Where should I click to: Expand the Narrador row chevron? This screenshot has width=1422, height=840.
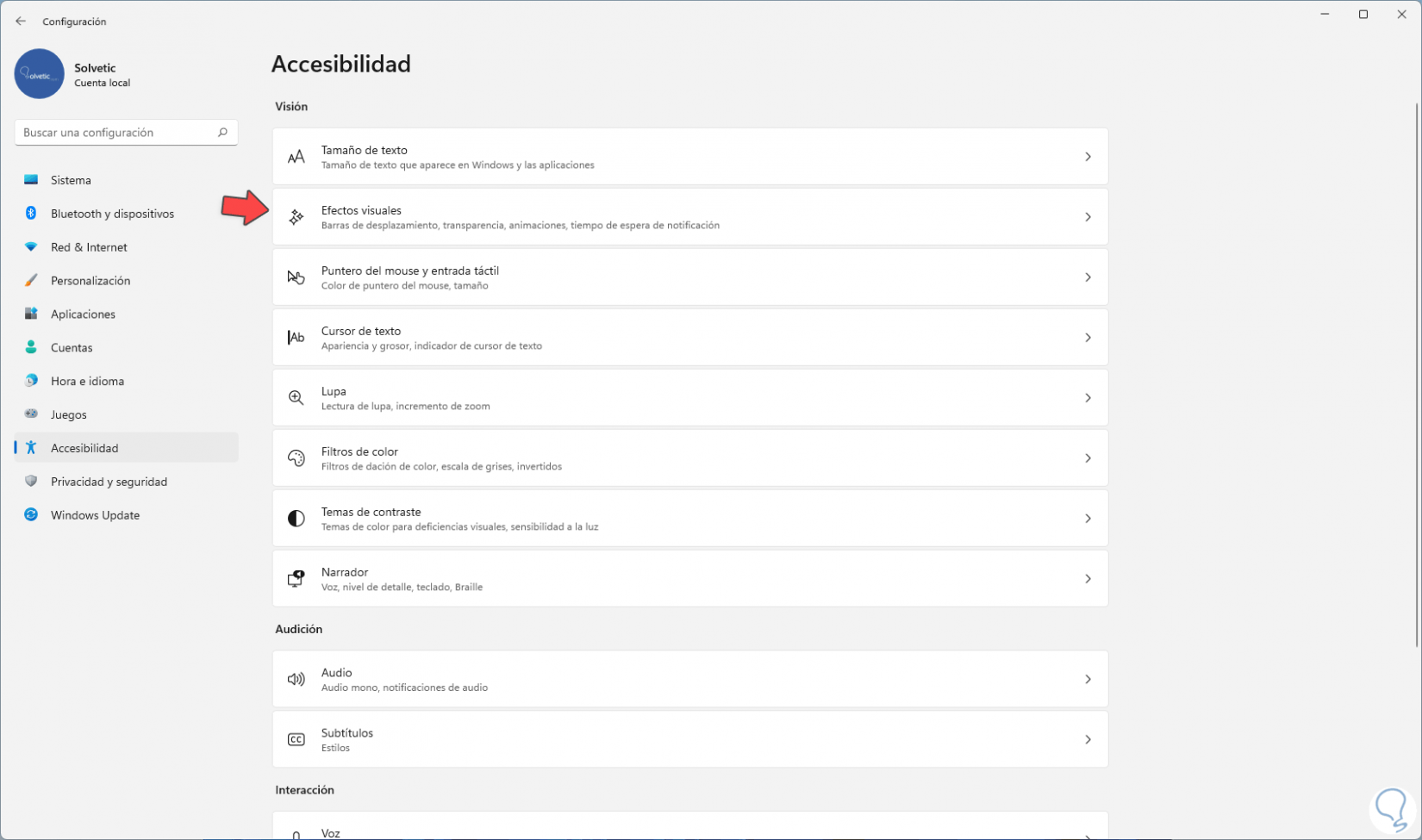click(x=1088, y=579)
